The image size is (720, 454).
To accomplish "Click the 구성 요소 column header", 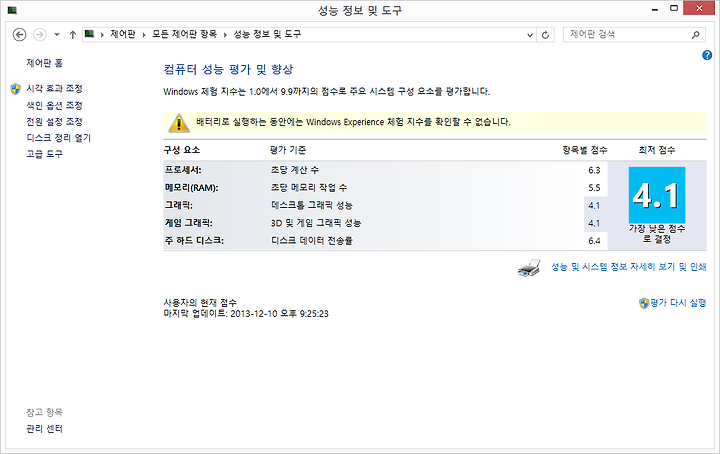I will pos(182,150).
